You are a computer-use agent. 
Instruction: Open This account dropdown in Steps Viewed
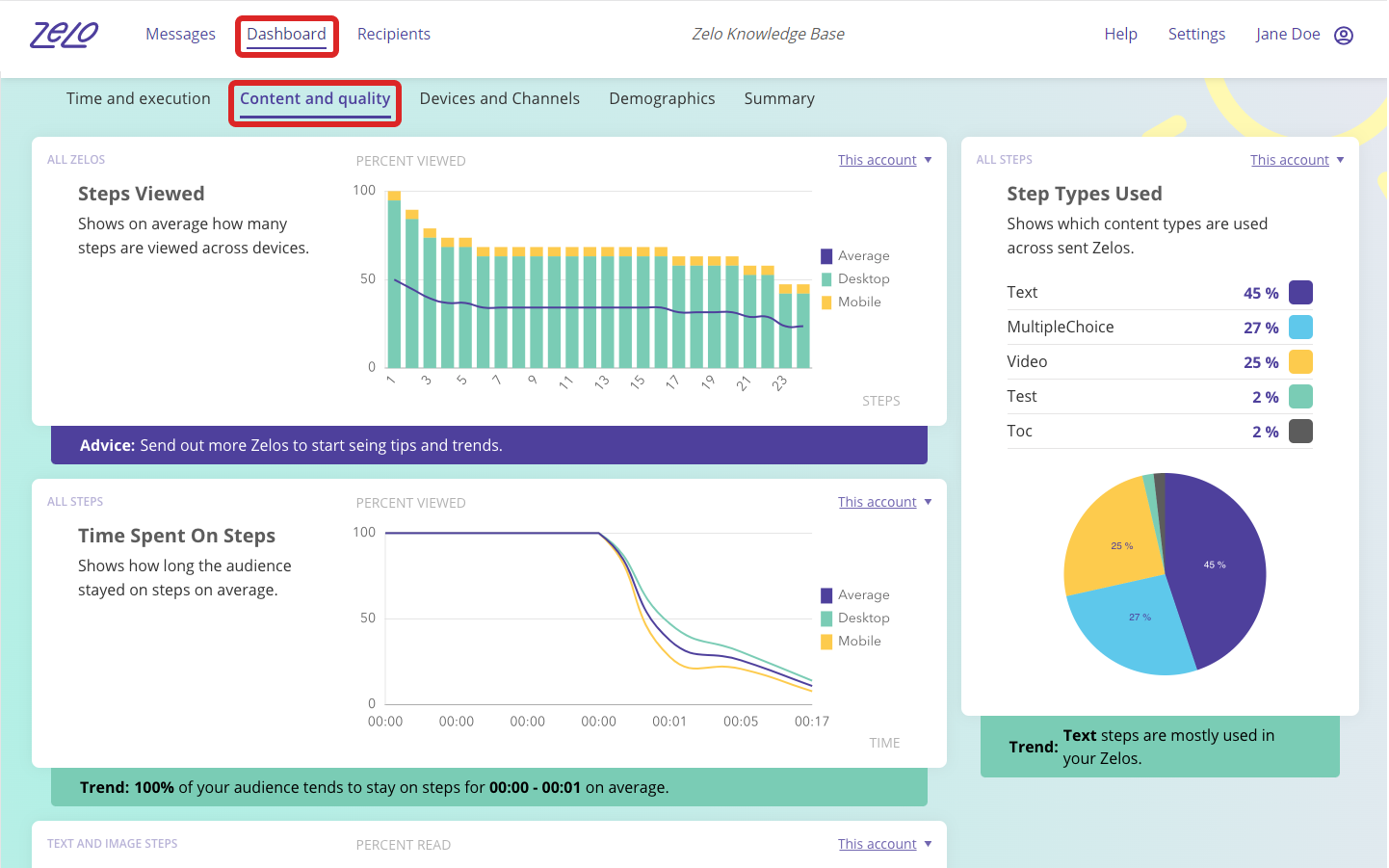(x=877, y=160)
